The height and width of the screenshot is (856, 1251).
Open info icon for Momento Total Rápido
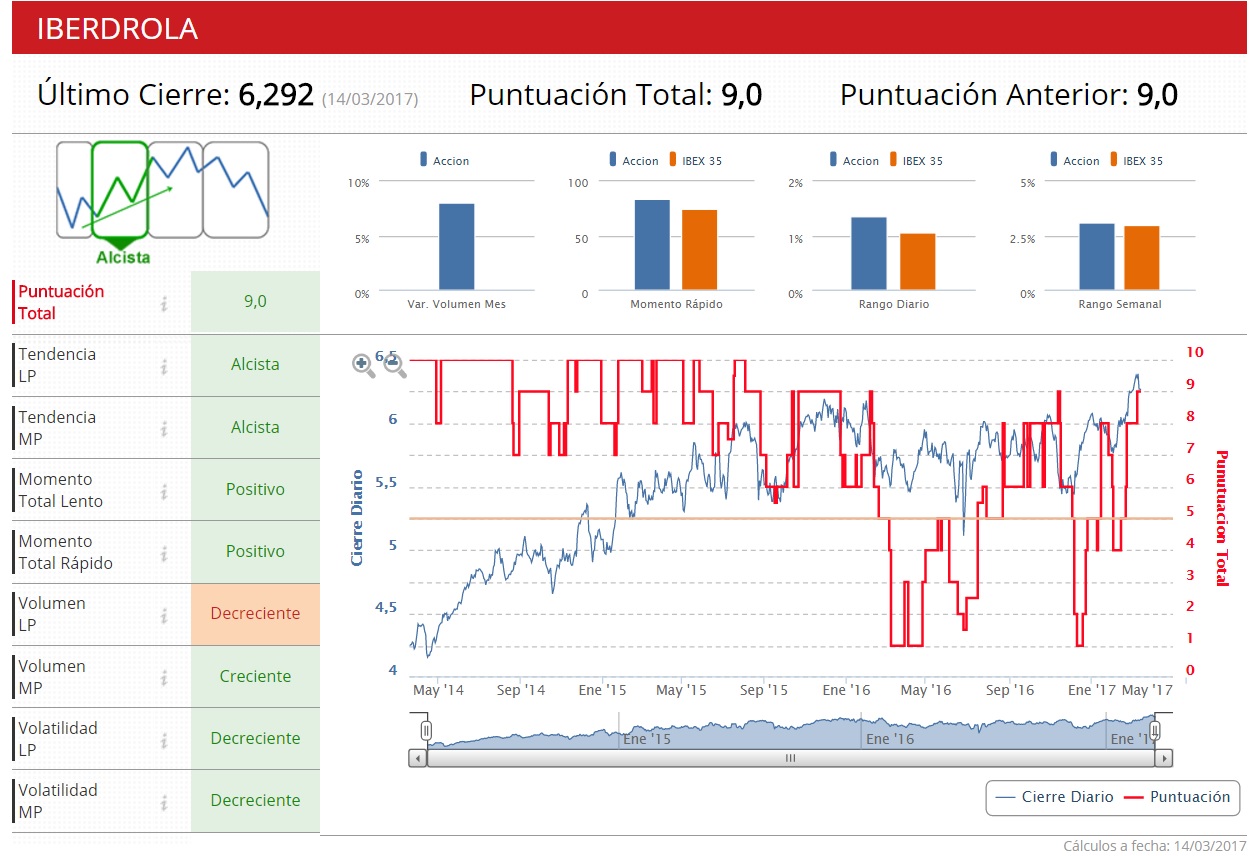point(163,552)
